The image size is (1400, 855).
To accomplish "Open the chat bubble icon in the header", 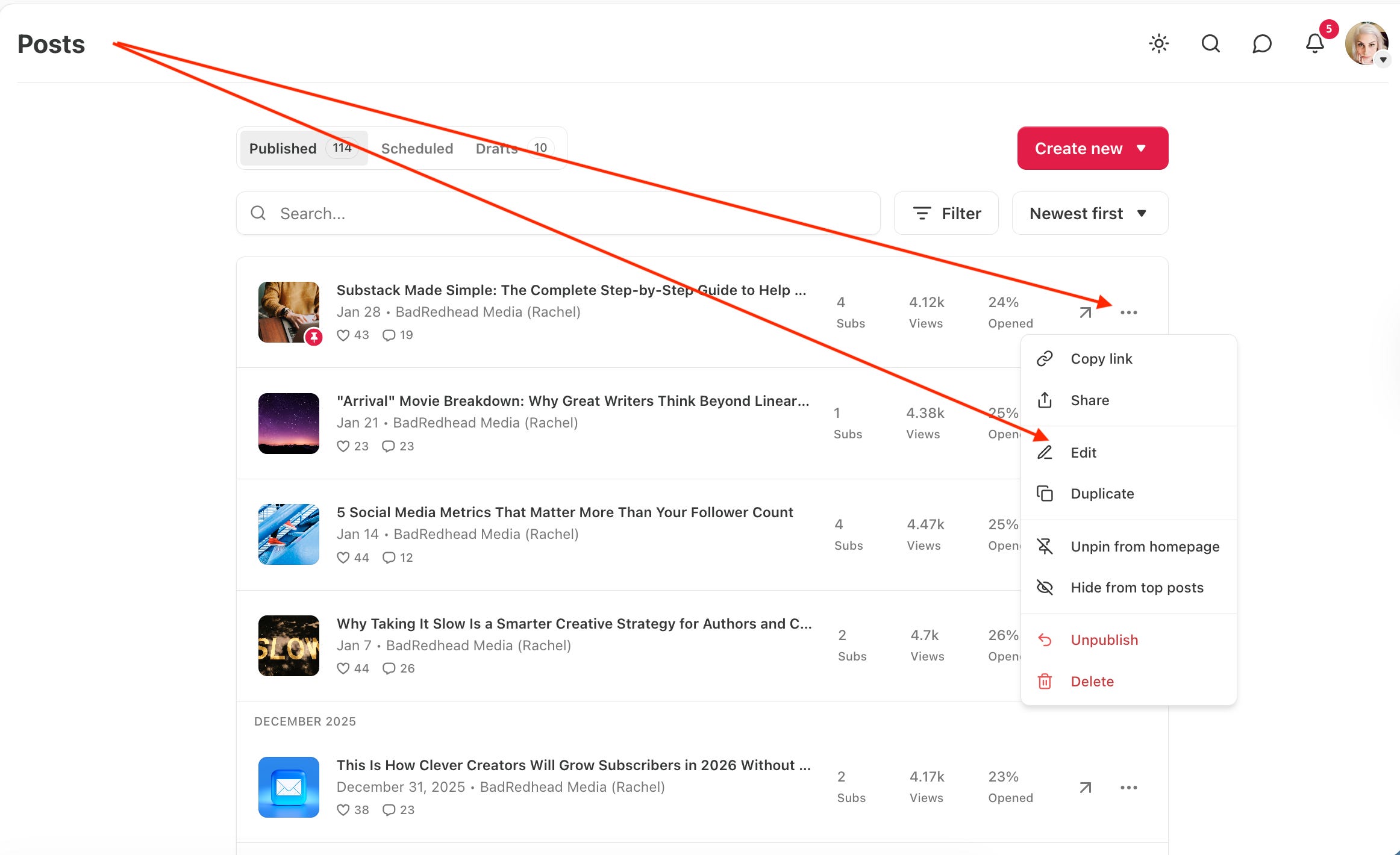I will coord(1261,44).
